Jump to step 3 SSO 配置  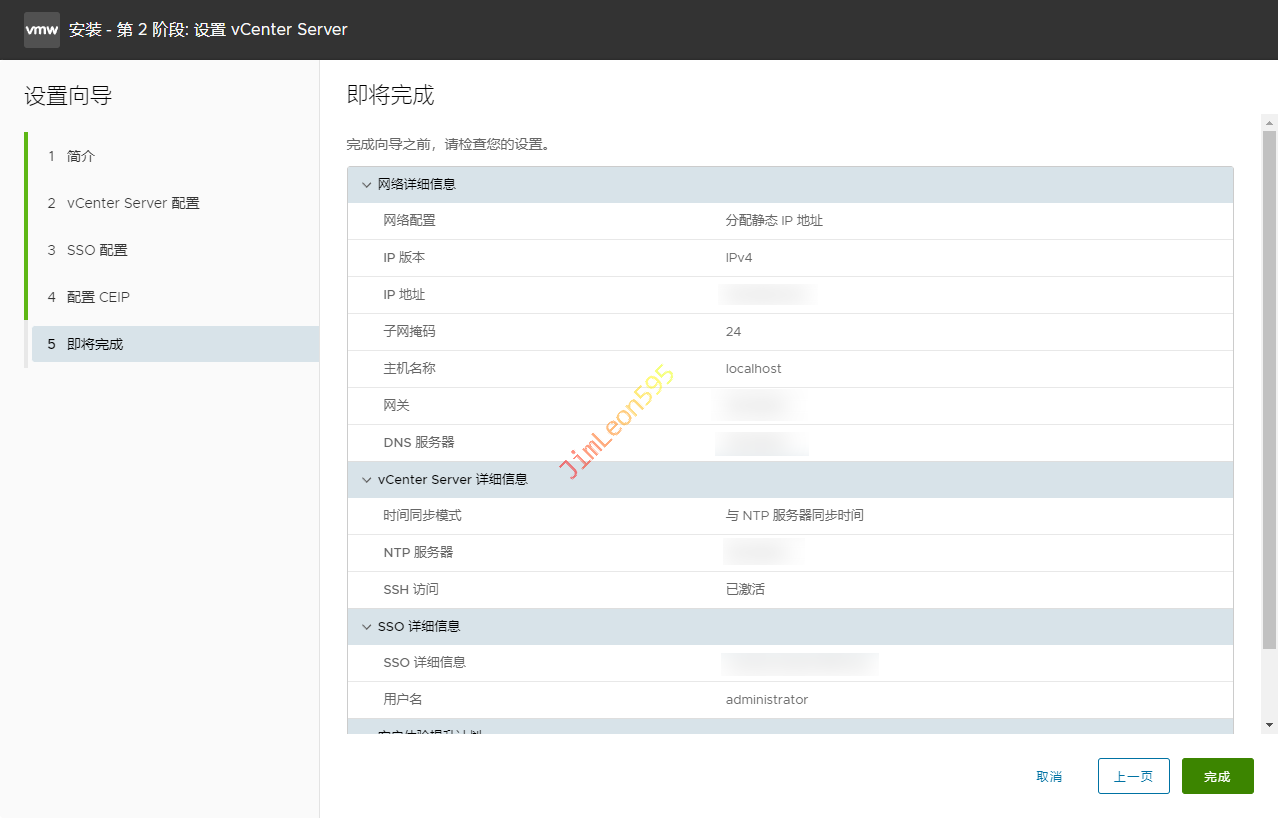[96, 250]
